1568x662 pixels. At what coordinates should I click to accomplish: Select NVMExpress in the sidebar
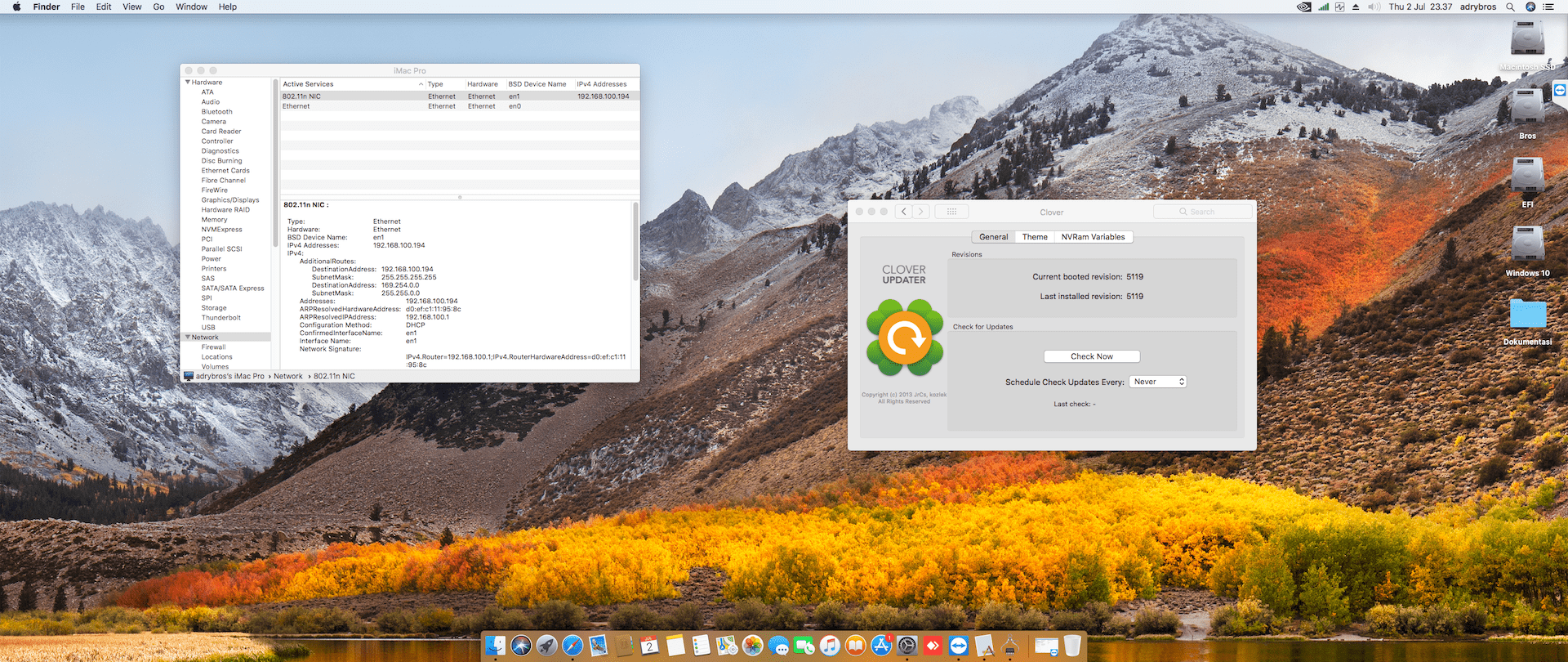click(x=221, y=230)
